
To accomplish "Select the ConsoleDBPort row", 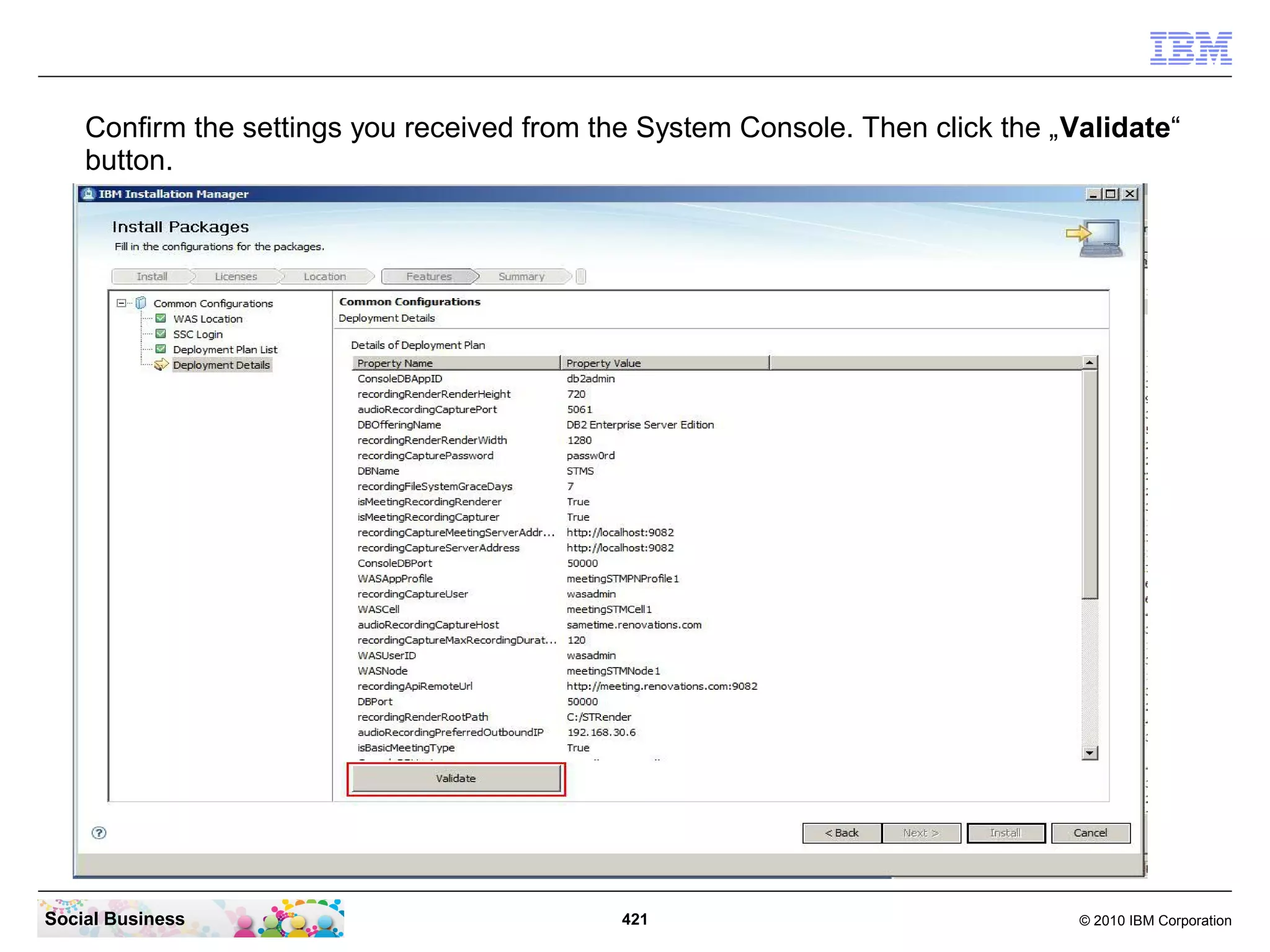I will point(716,563).
